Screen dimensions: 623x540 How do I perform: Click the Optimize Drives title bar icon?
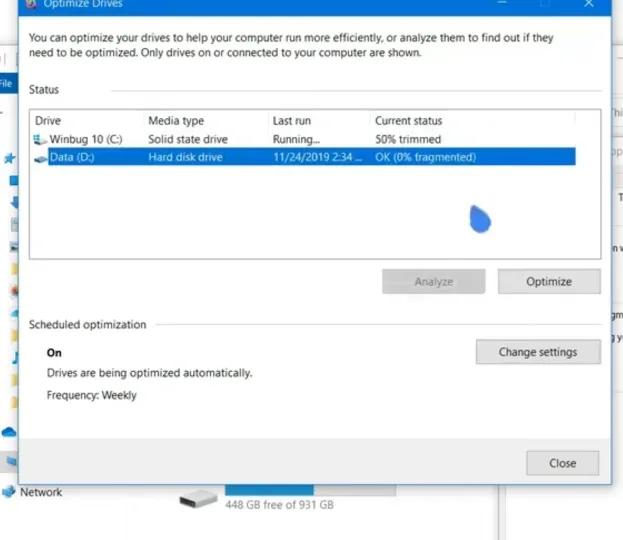pos(31,4)
